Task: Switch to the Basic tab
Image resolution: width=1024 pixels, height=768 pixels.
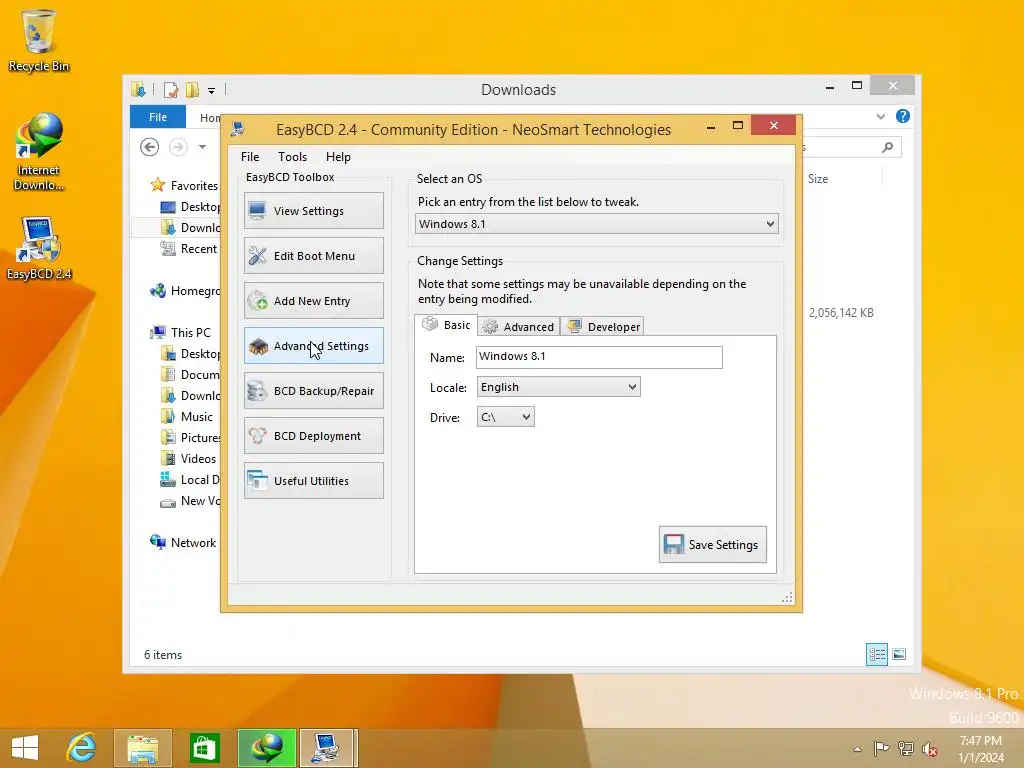Action: (446, 325)
